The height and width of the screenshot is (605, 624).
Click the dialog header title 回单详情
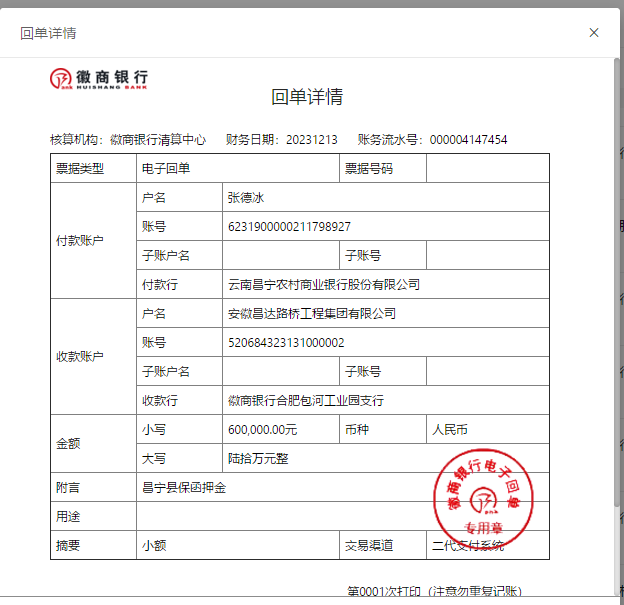(48, 33)
